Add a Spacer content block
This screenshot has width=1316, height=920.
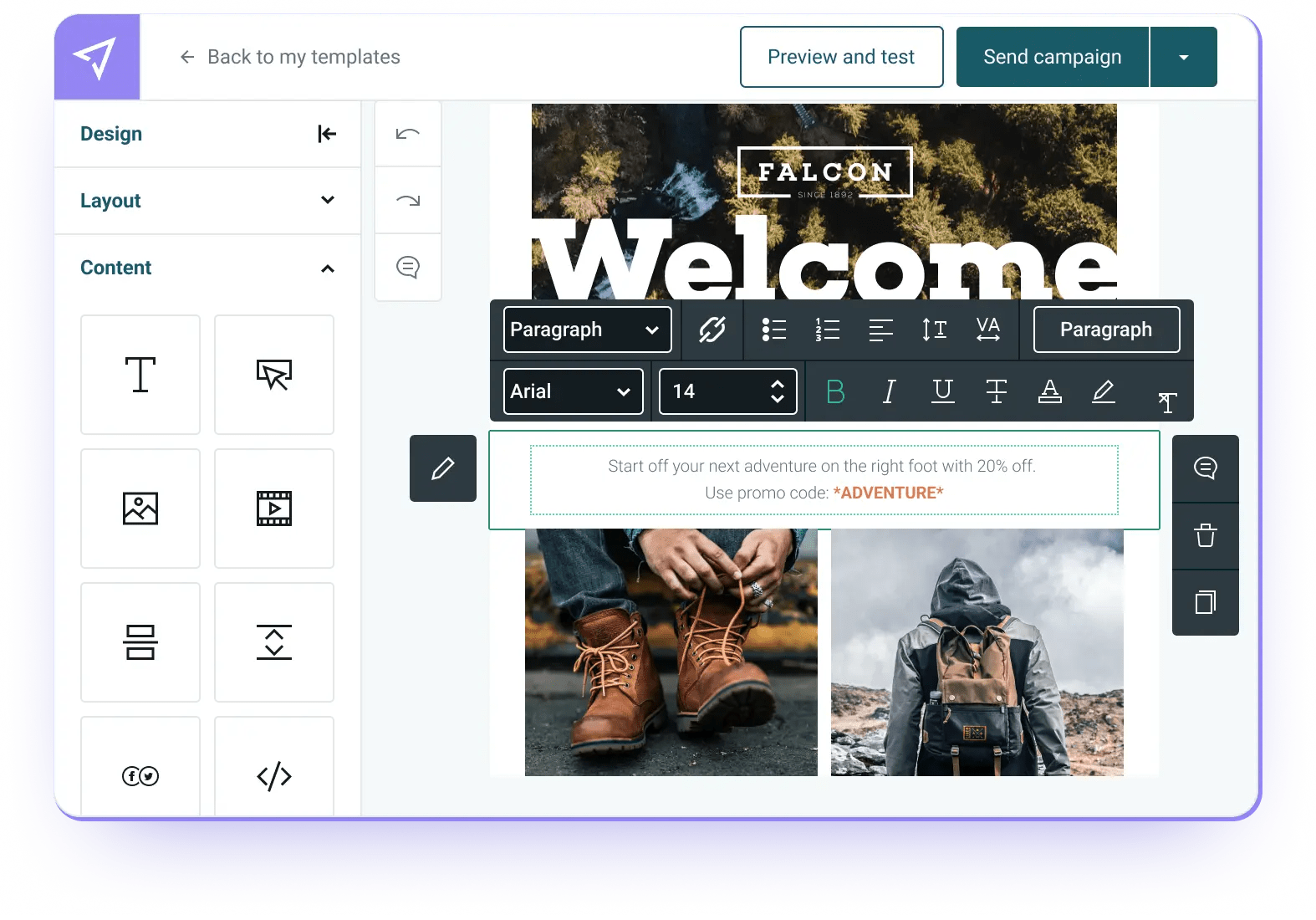pyautogui.click(x=274, y=642)
